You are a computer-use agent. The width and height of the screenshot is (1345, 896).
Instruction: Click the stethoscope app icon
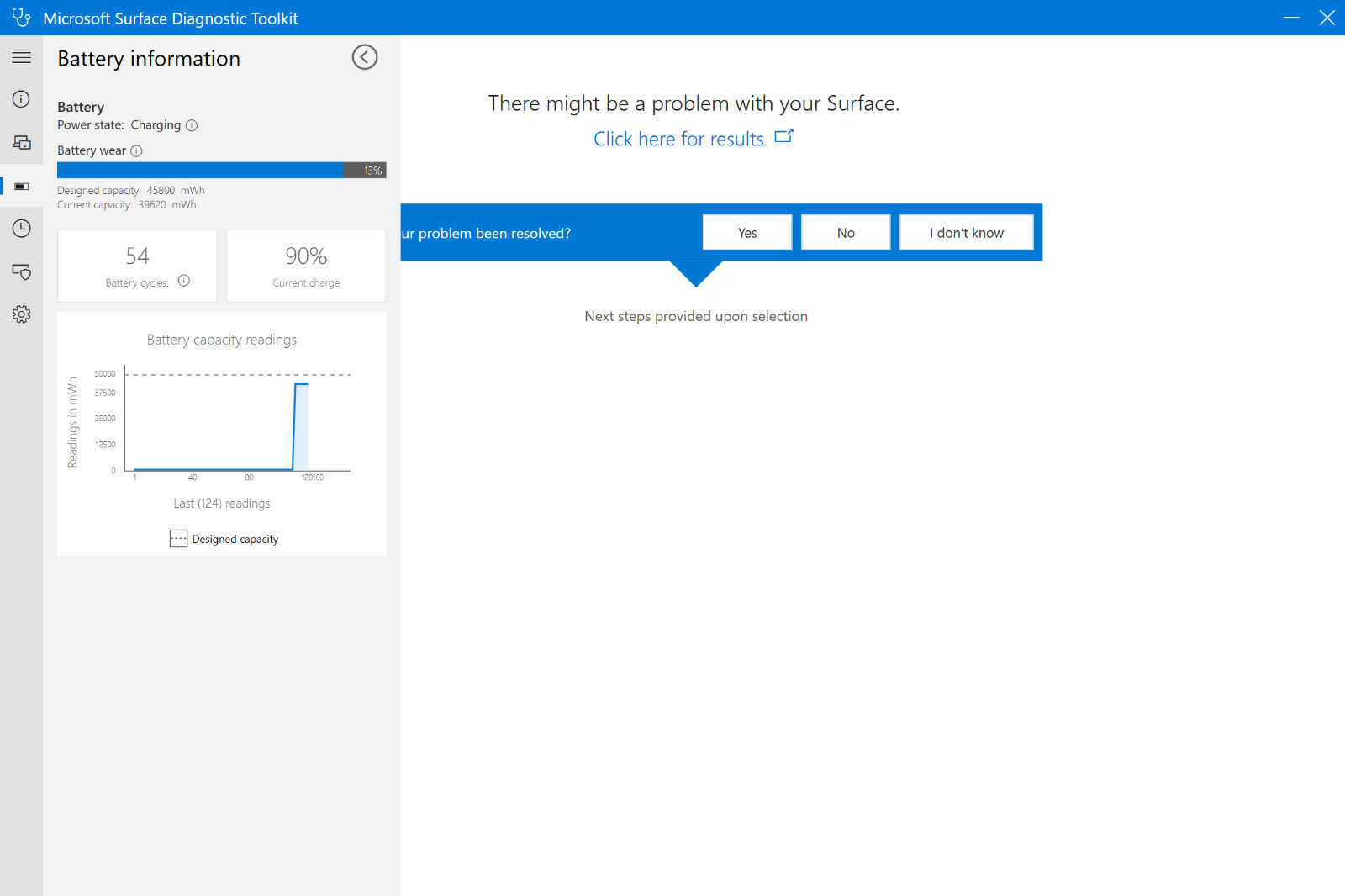(21, 18)
